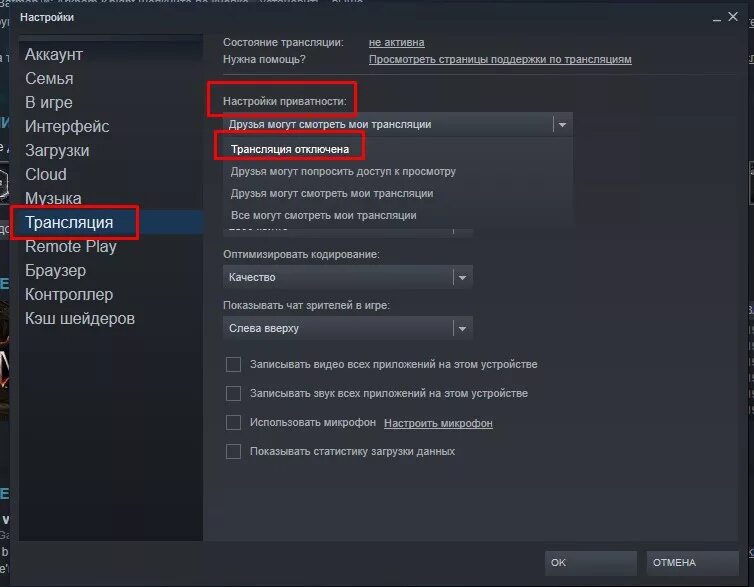
Task: Enable Записывать видео всех приложений checkbox
Action: (x=233, y=364)
